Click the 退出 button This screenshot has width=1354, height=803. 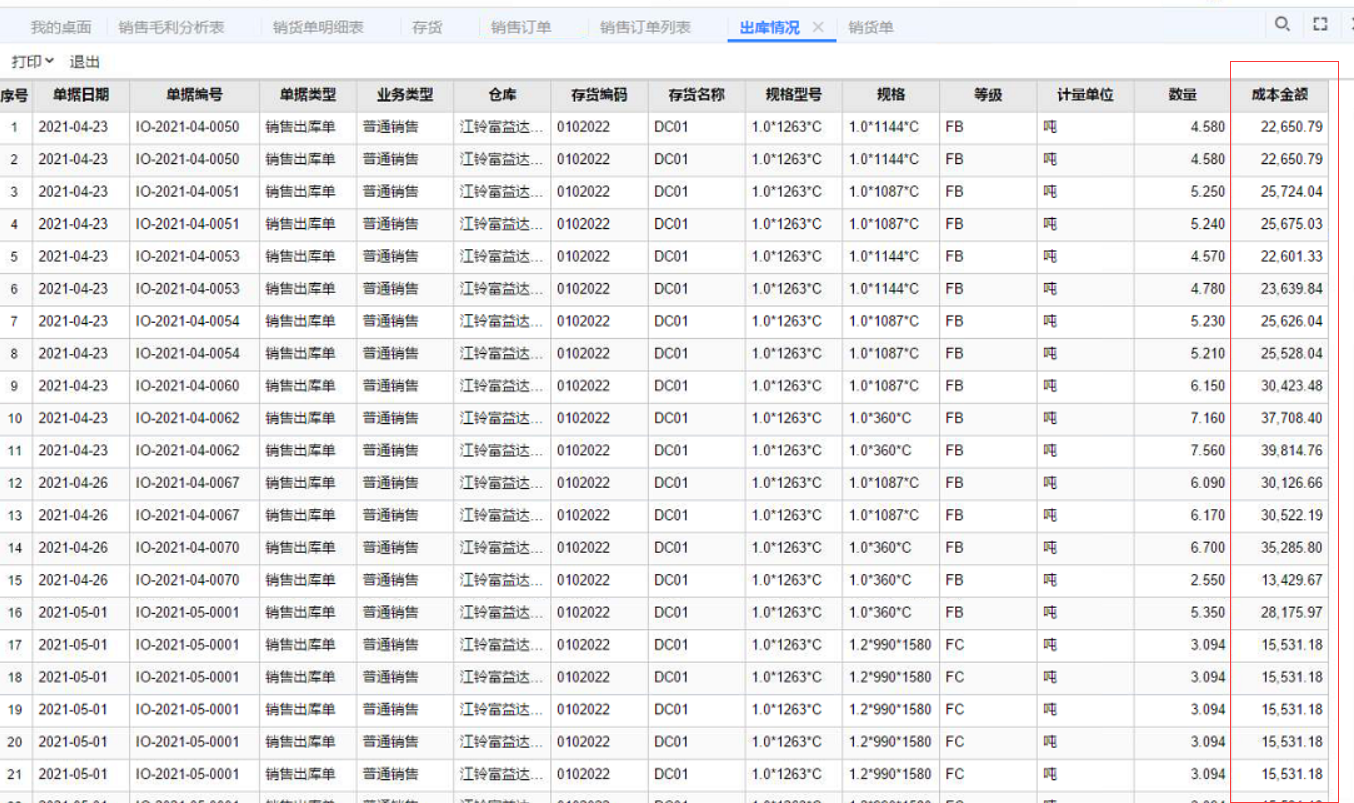pos(85,62)
